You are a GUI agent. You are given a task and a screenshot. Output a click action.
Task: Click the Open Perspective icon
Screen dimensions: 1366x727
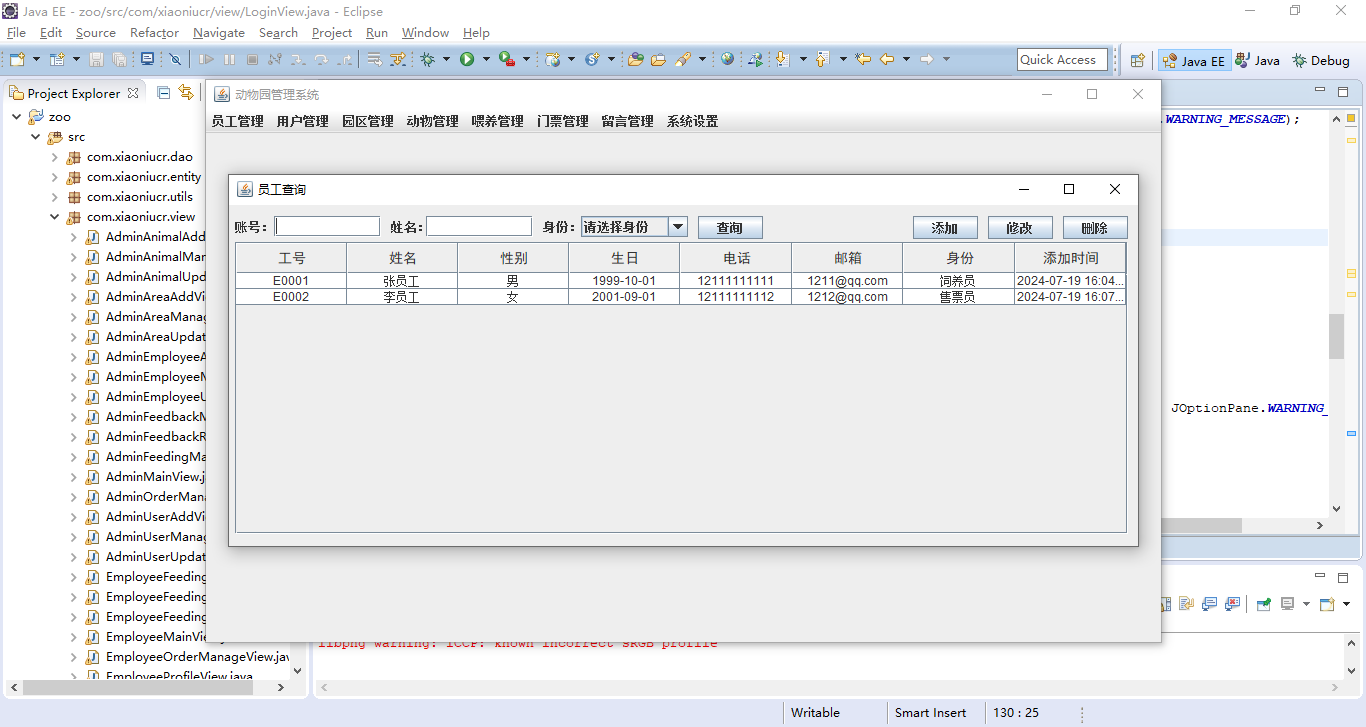(x=1137, y=61)
